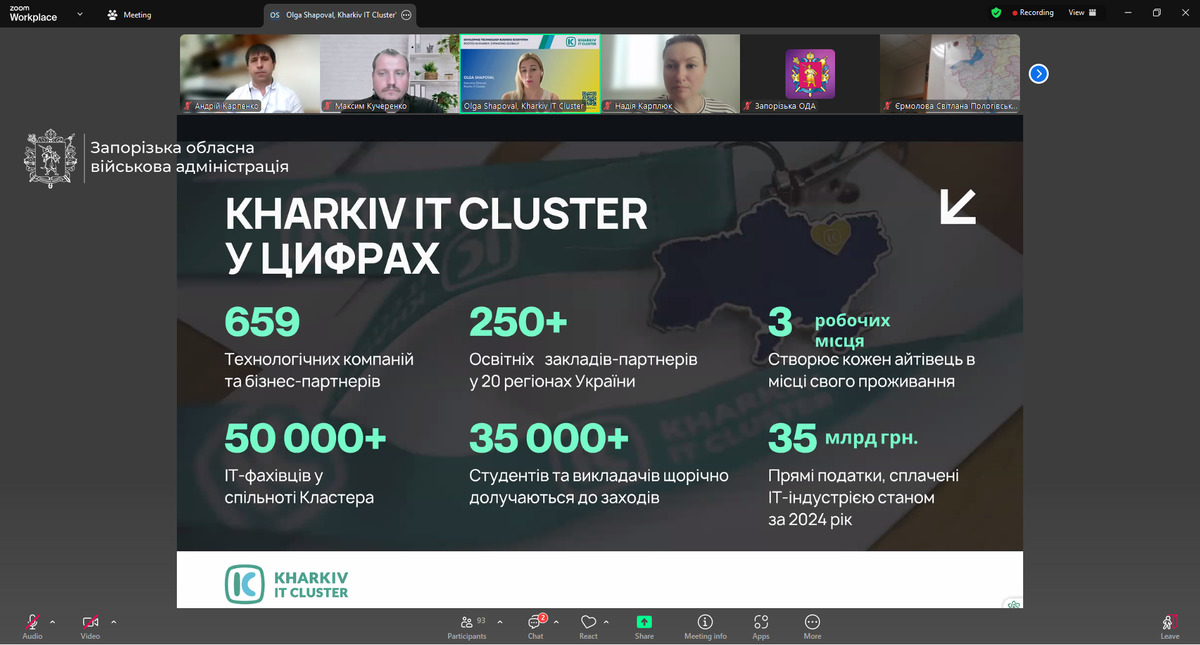Show next participants with blue arrow

click(x=1038, y=73)
